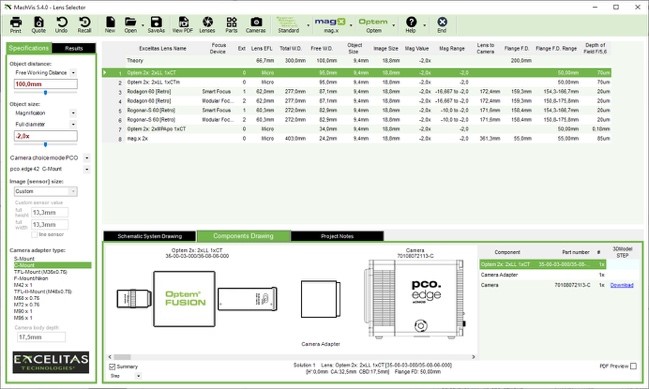Screen dimensions: 649x389
Task: Select the Optem 2x: 2xWFApo 1xCT row
Action: (x=357, y=129)
